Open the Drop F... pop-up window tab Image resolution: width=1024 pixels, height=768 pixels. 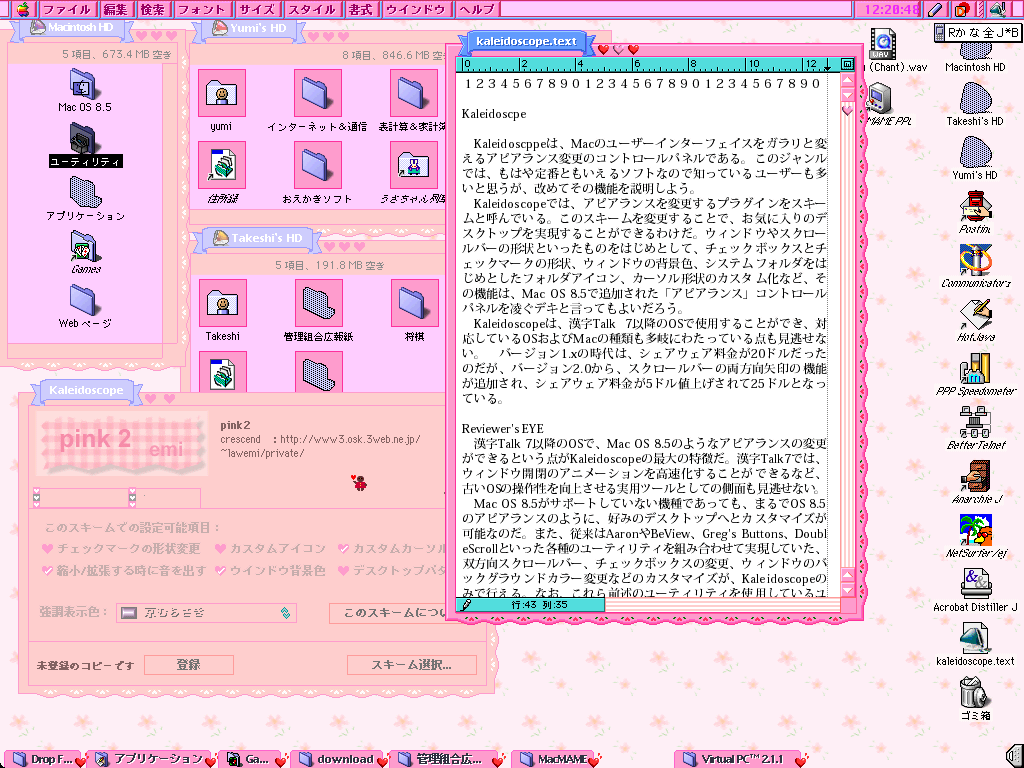pos(45,759)
